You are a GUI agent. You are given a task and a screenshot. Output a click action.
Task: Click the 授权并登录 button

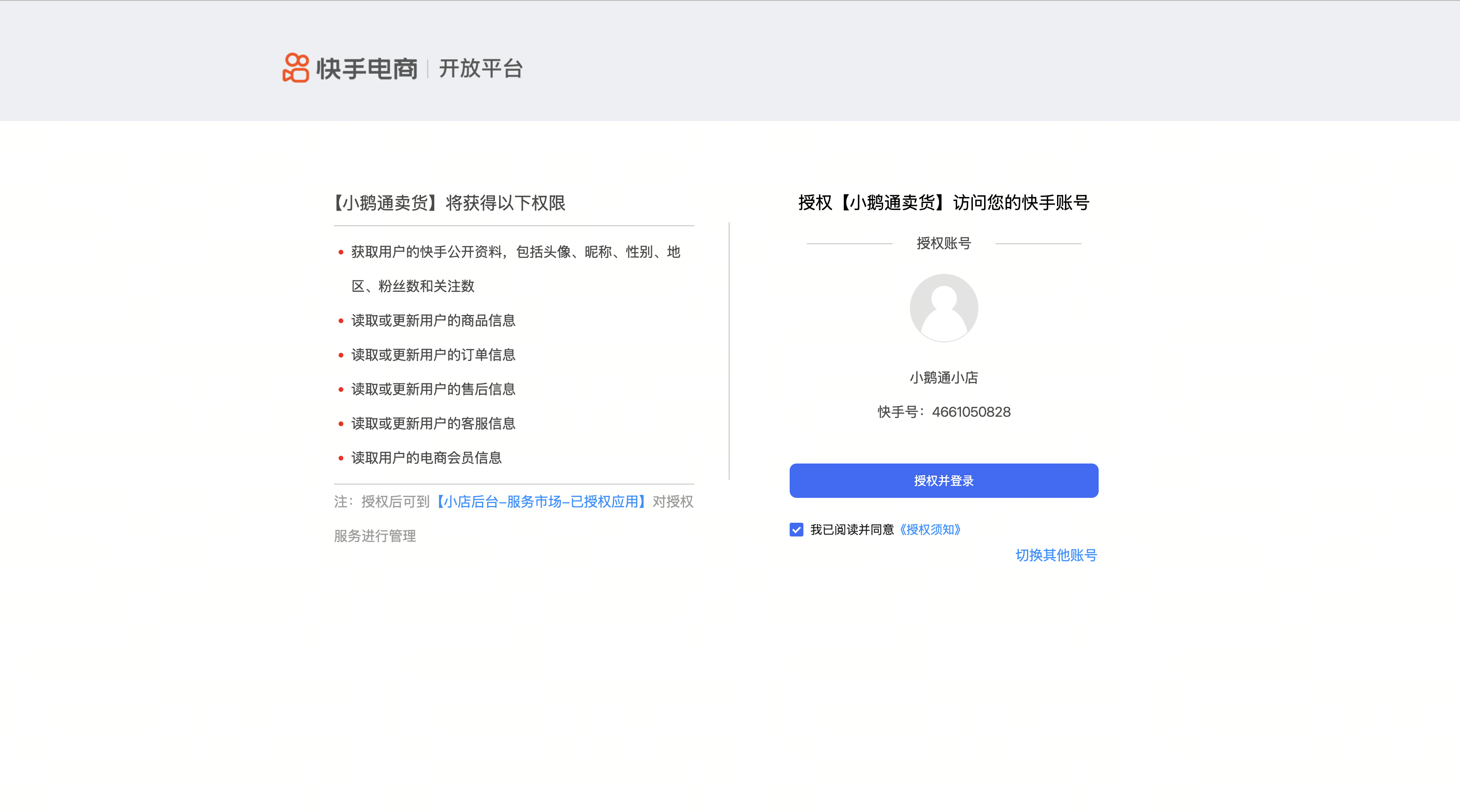944,481
